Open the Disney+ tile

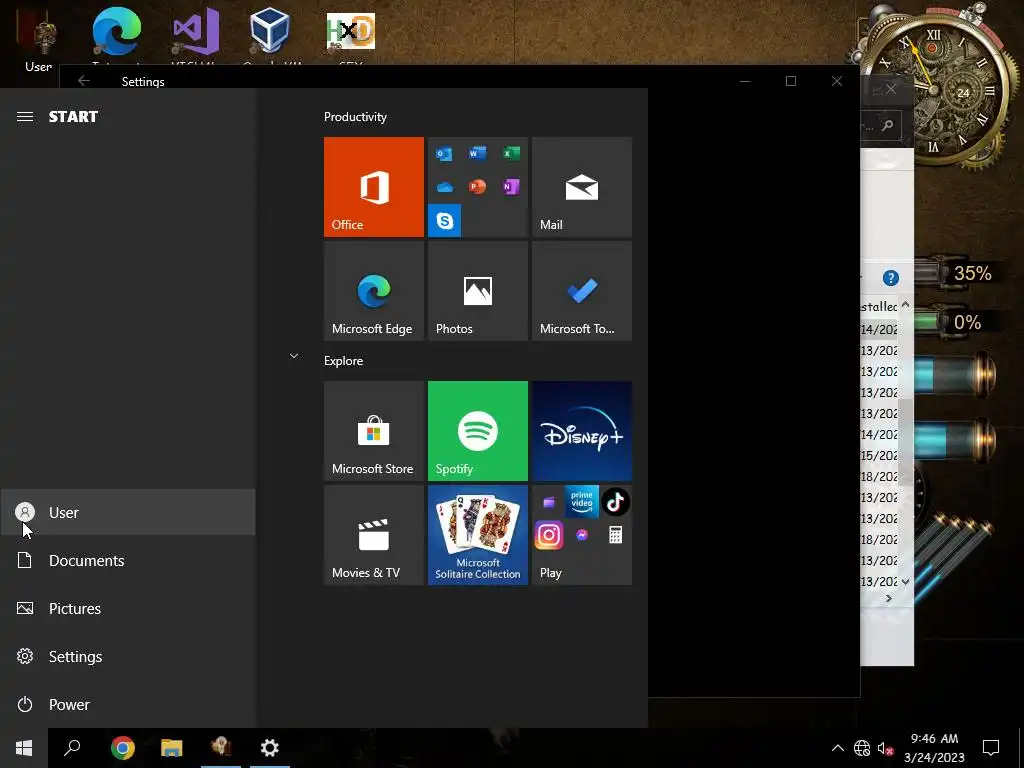coord(582,431)
